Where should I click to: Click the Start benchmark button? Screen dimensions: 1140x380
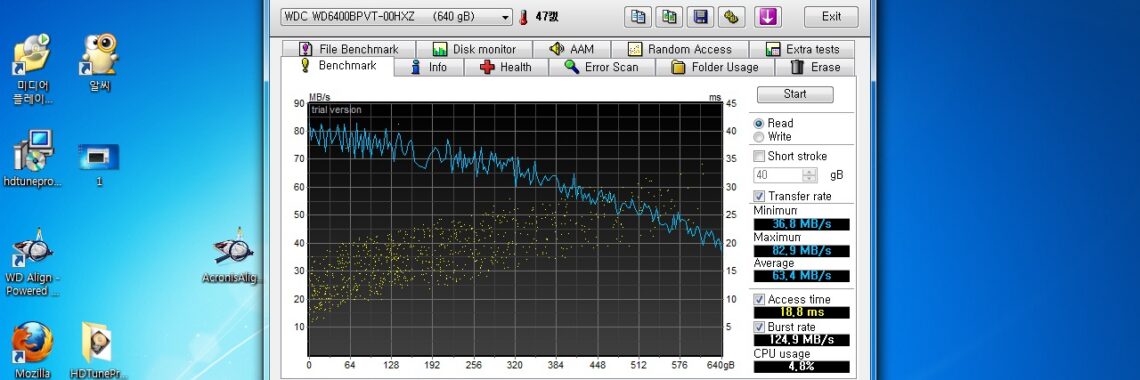[x=795, y=94]
